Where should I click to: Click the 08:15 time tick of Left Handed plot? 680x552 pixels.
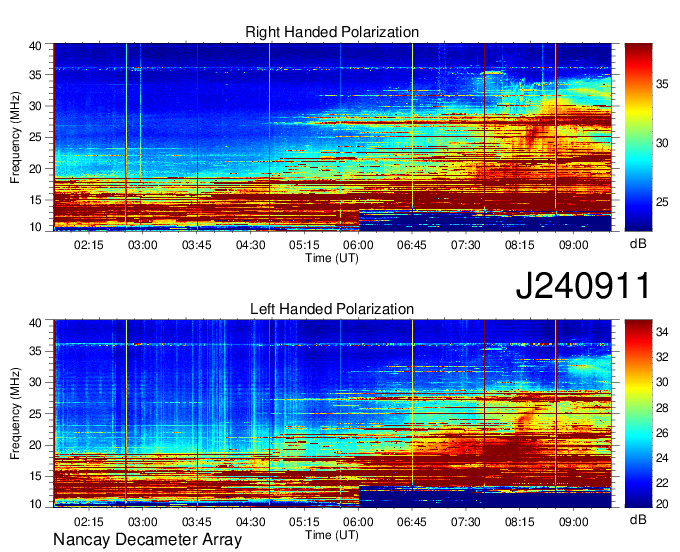click(520, 521)
